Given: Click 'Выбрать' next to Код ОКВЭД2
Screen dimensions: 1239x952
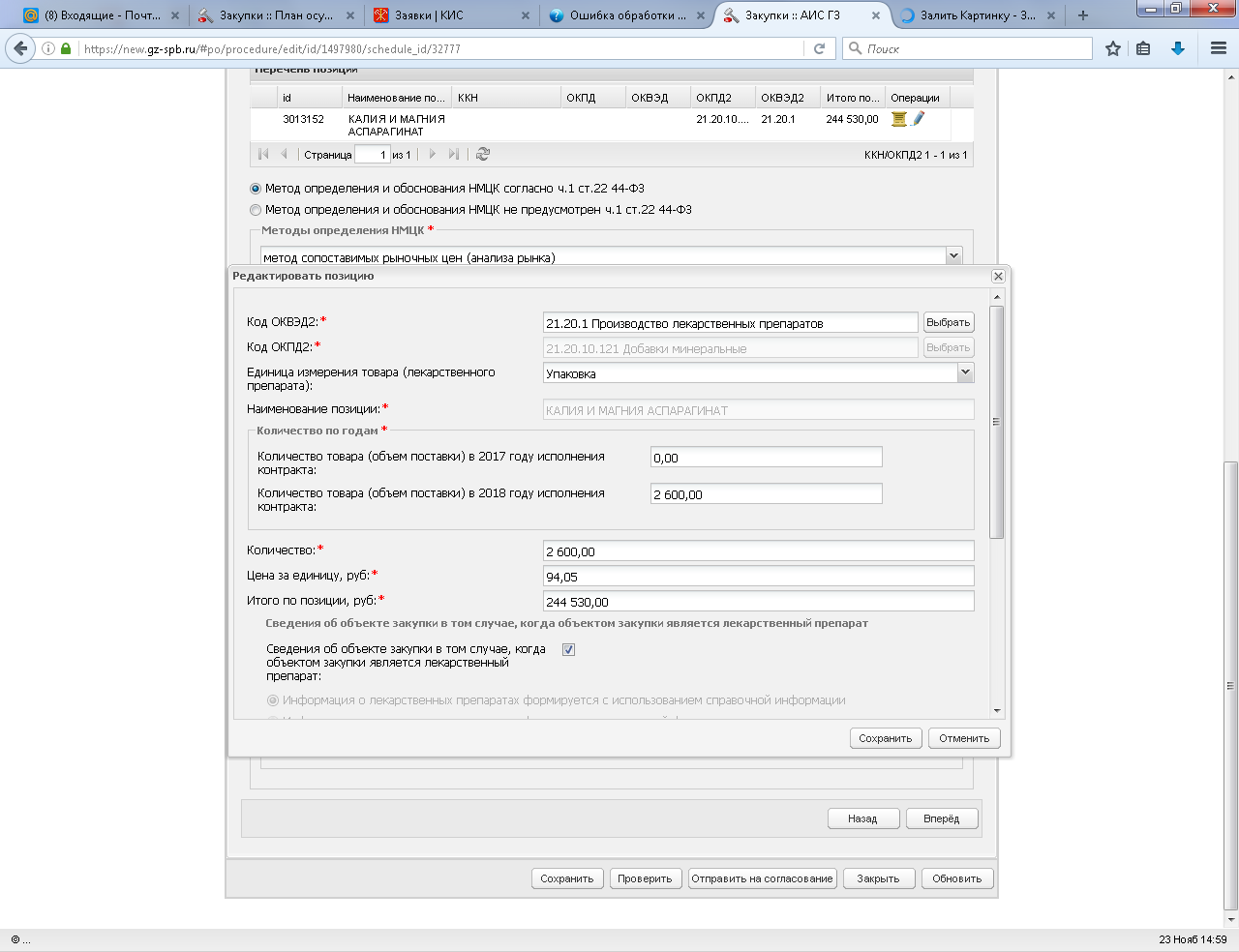Looking at the screenshot, I should [948, 322].
